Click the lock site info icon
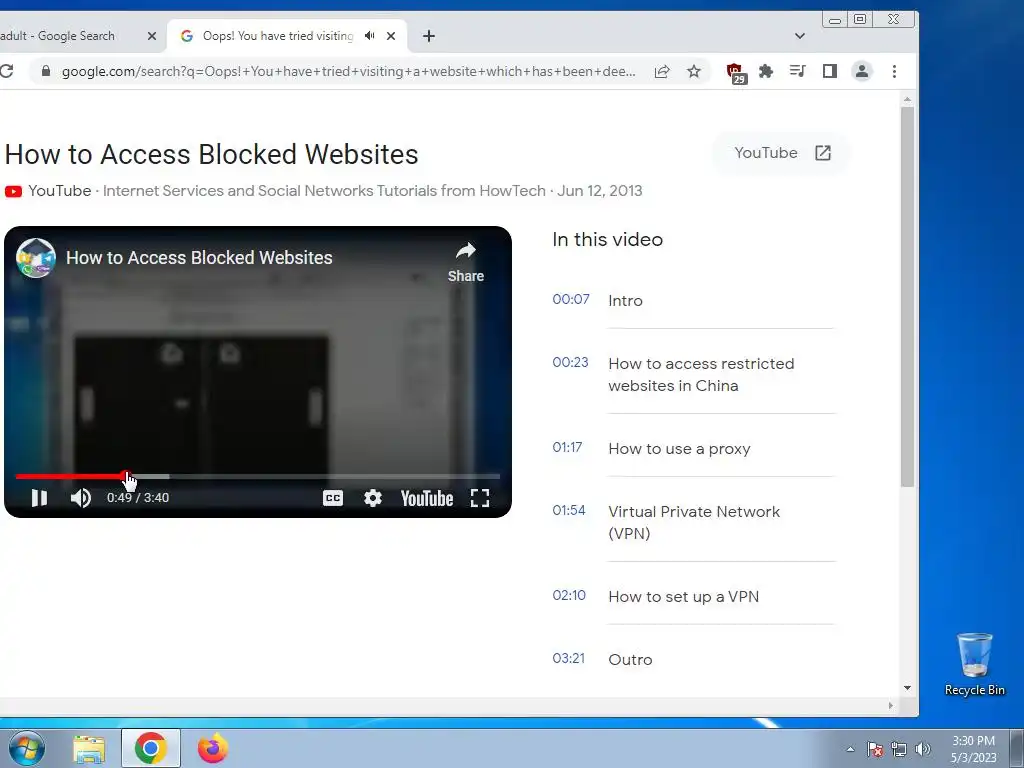Screen dimensions: 1024x768 tap(45, 71)
